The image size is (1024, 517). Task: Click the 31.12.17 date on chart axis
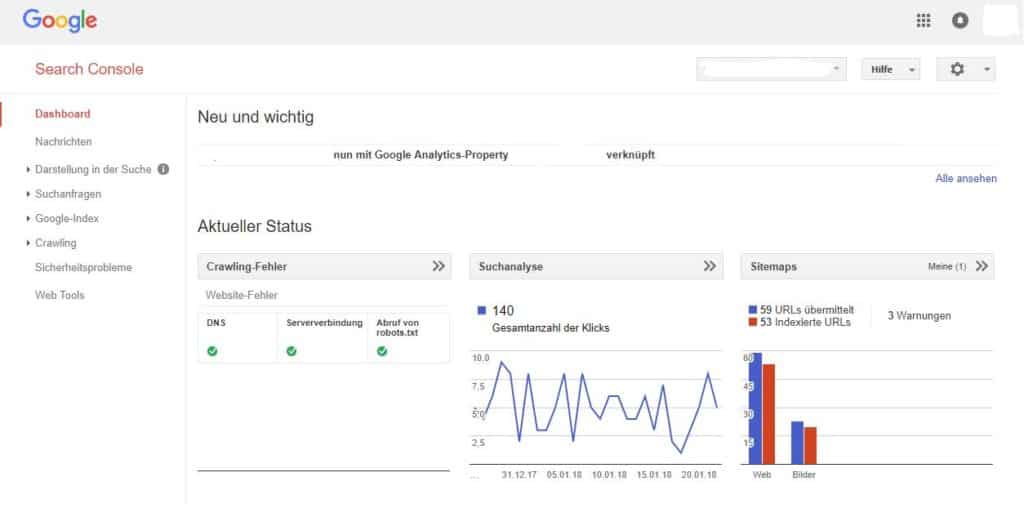click(519, 475)
